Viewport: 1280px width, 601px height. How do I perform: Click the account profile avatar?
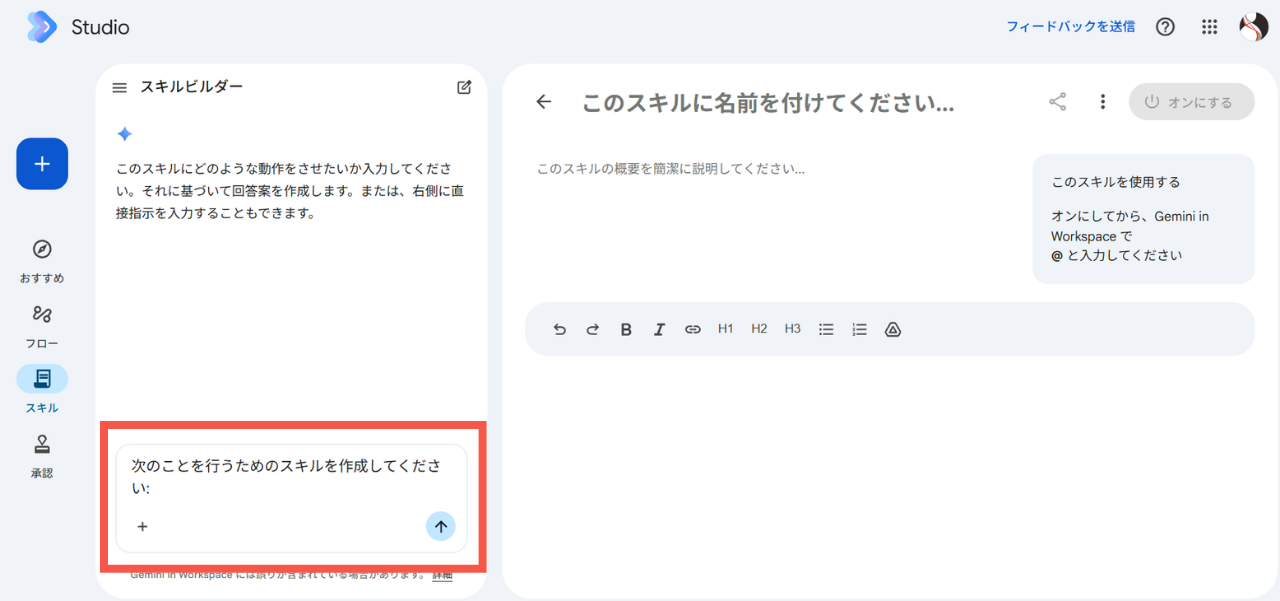click(1253, 27)
